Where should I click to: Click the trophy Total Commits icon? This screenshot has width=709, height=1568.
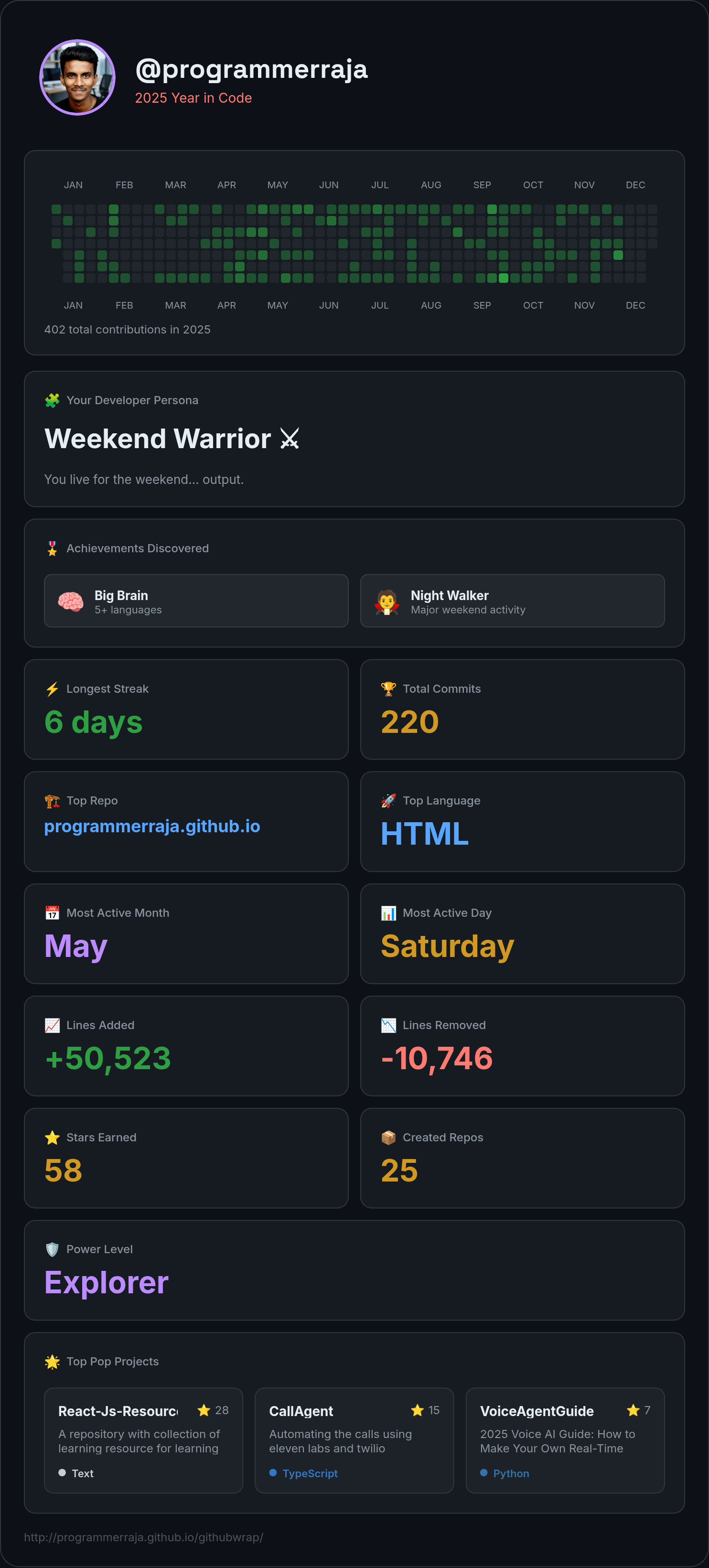point(388,689)
